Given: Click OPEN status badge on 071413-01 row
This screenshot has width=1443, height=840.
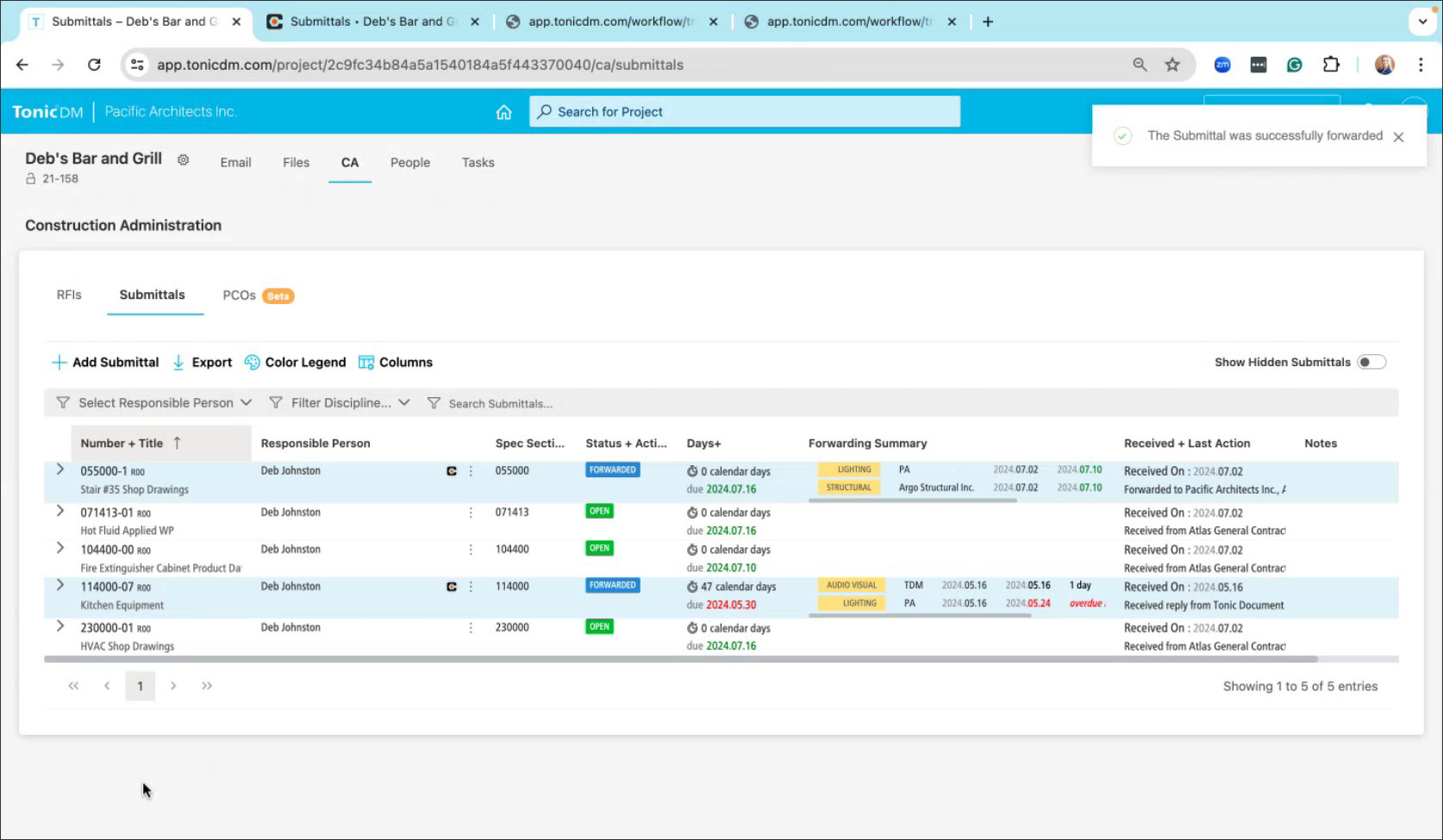Looking at the screenshot, I should tap(599, 511).
